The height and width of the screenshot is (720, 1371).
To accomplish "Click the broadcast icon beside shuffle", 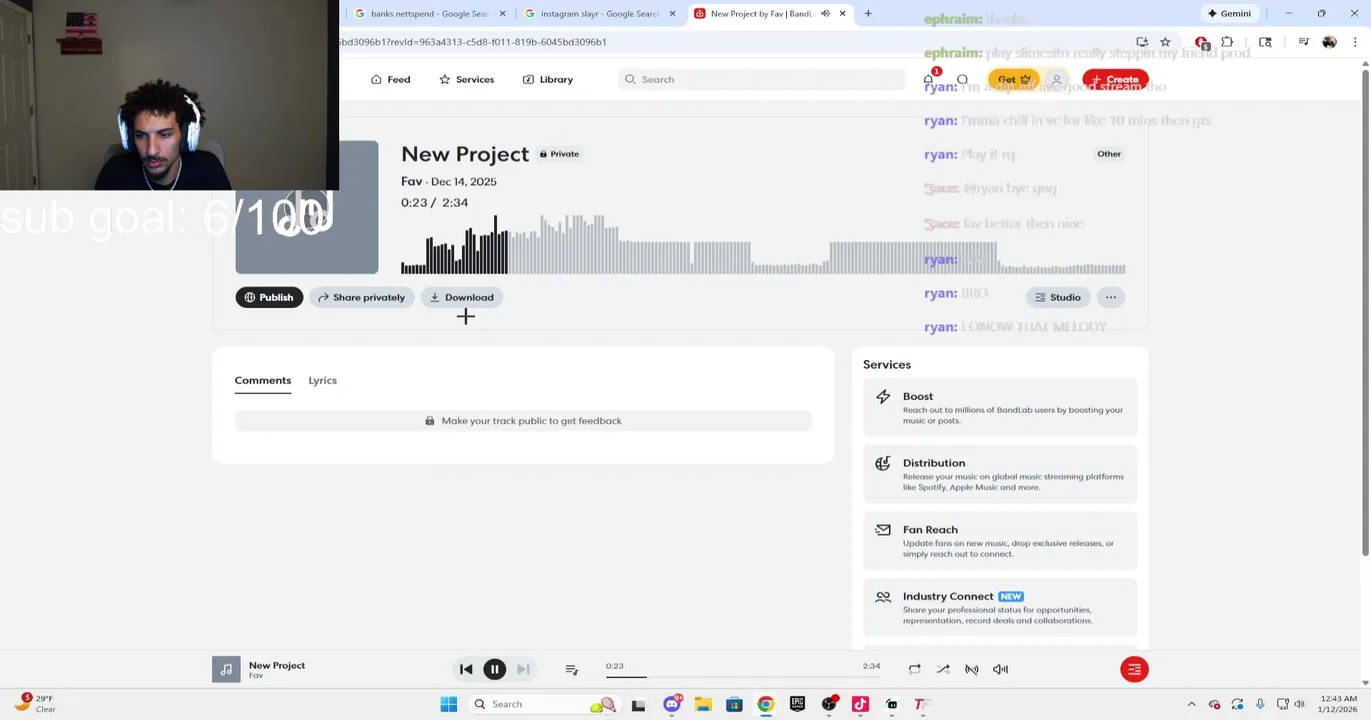I will 972,669.
